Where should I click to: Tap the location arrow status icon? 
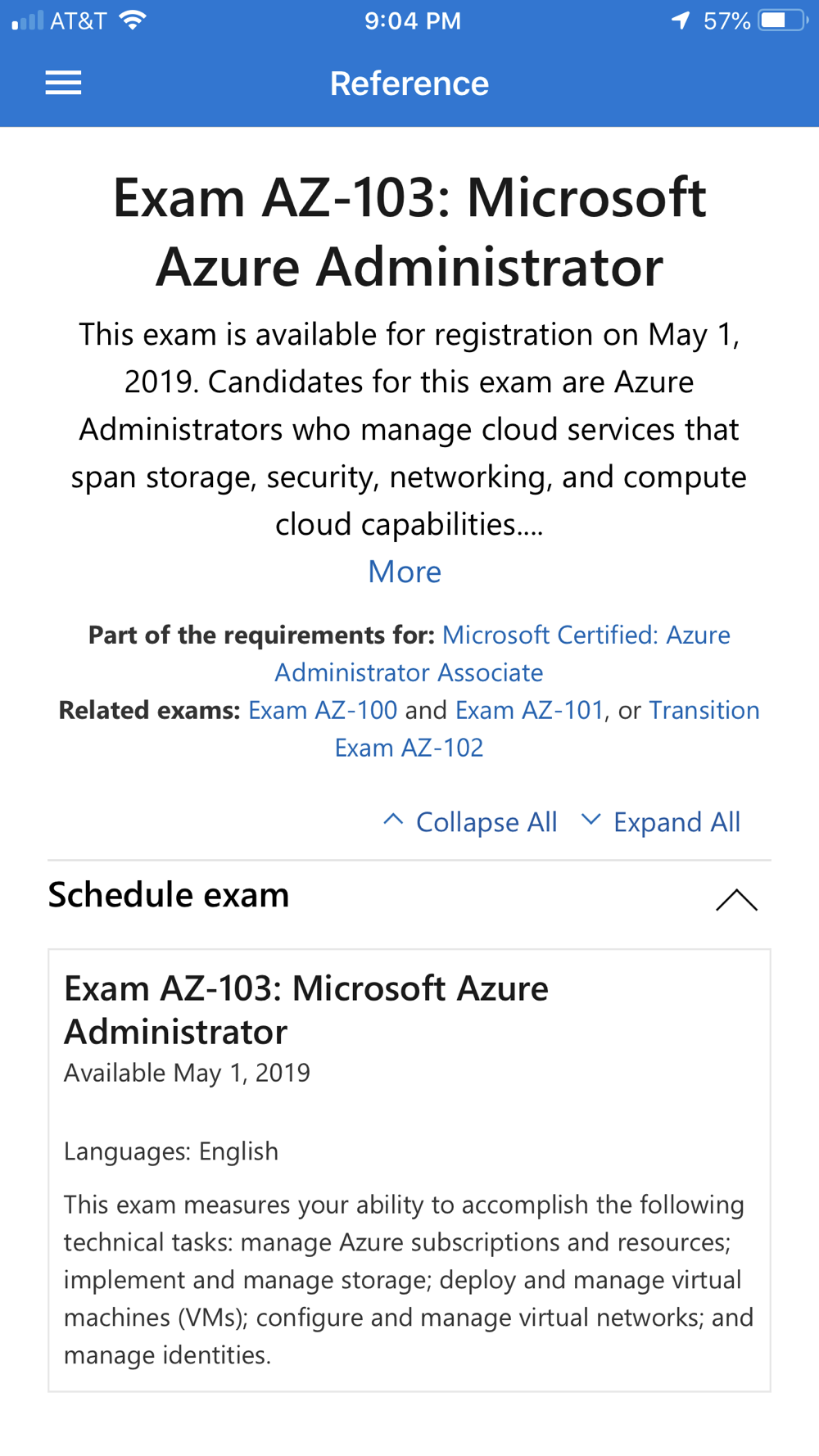[681, 20]
